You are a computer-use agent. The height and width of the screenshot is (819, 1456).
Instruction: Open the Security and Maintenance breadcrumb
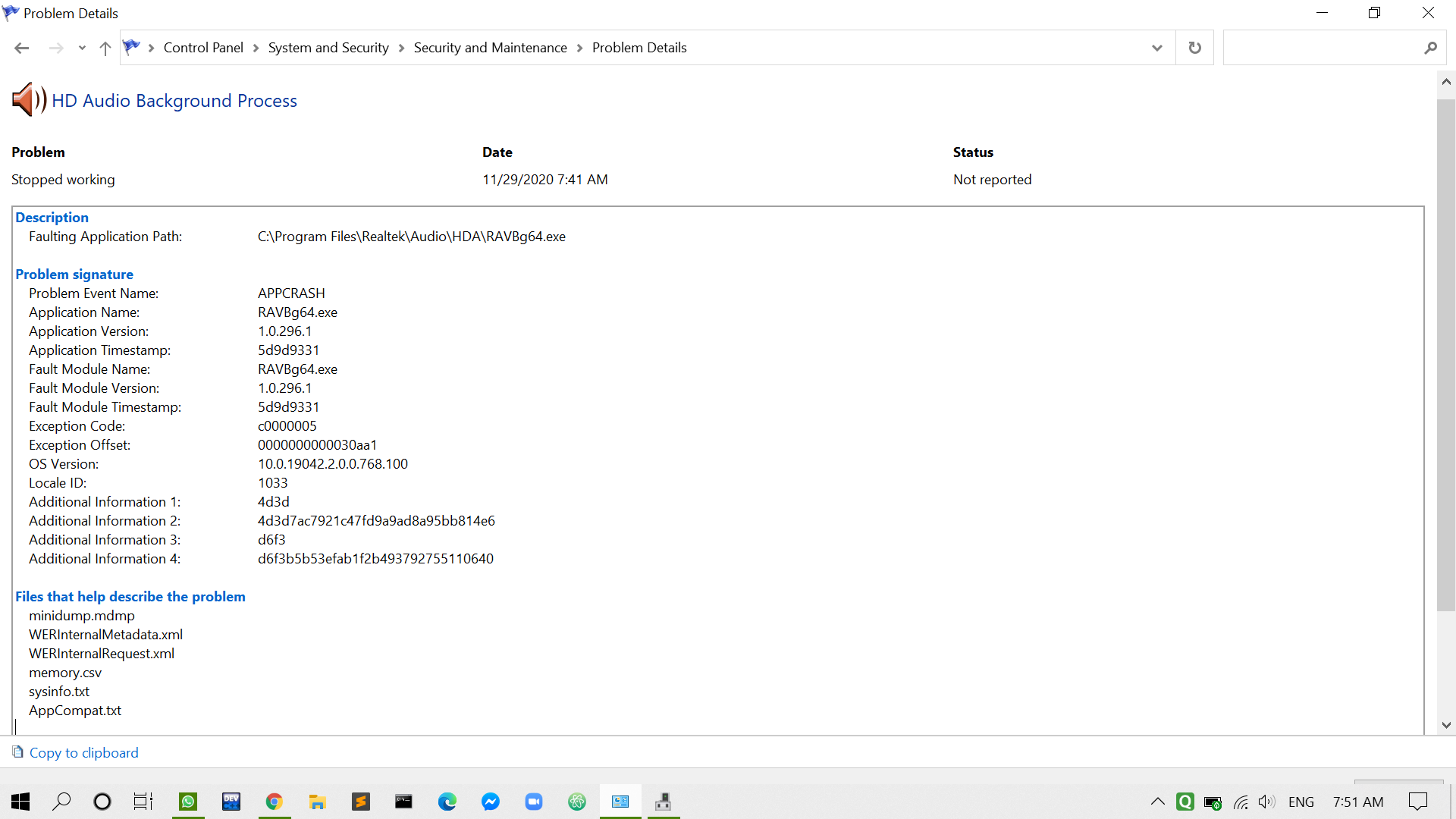click(490, 48)
